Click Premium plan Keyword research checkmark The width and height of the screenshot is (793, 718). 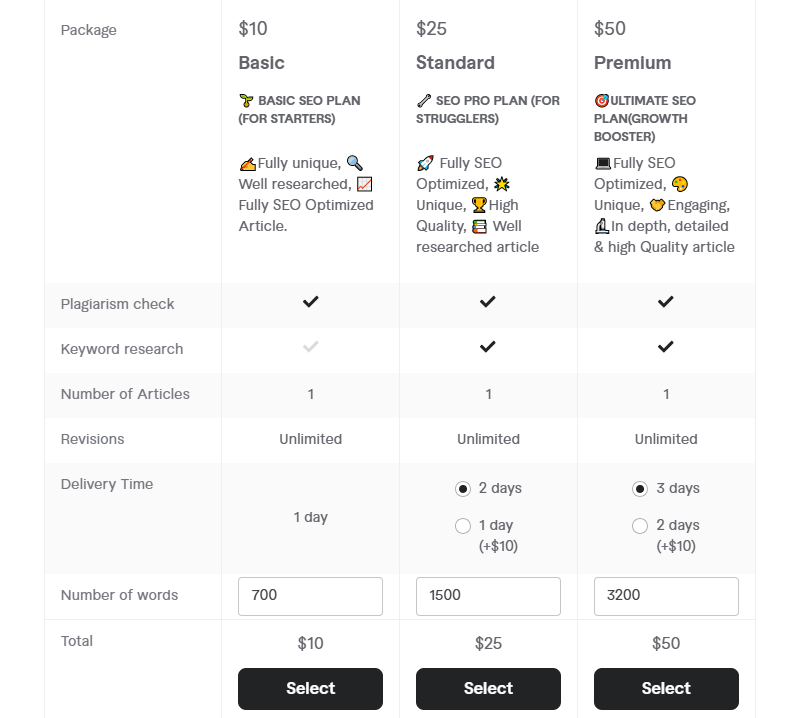pyautogui.click(x=666, y=347)
